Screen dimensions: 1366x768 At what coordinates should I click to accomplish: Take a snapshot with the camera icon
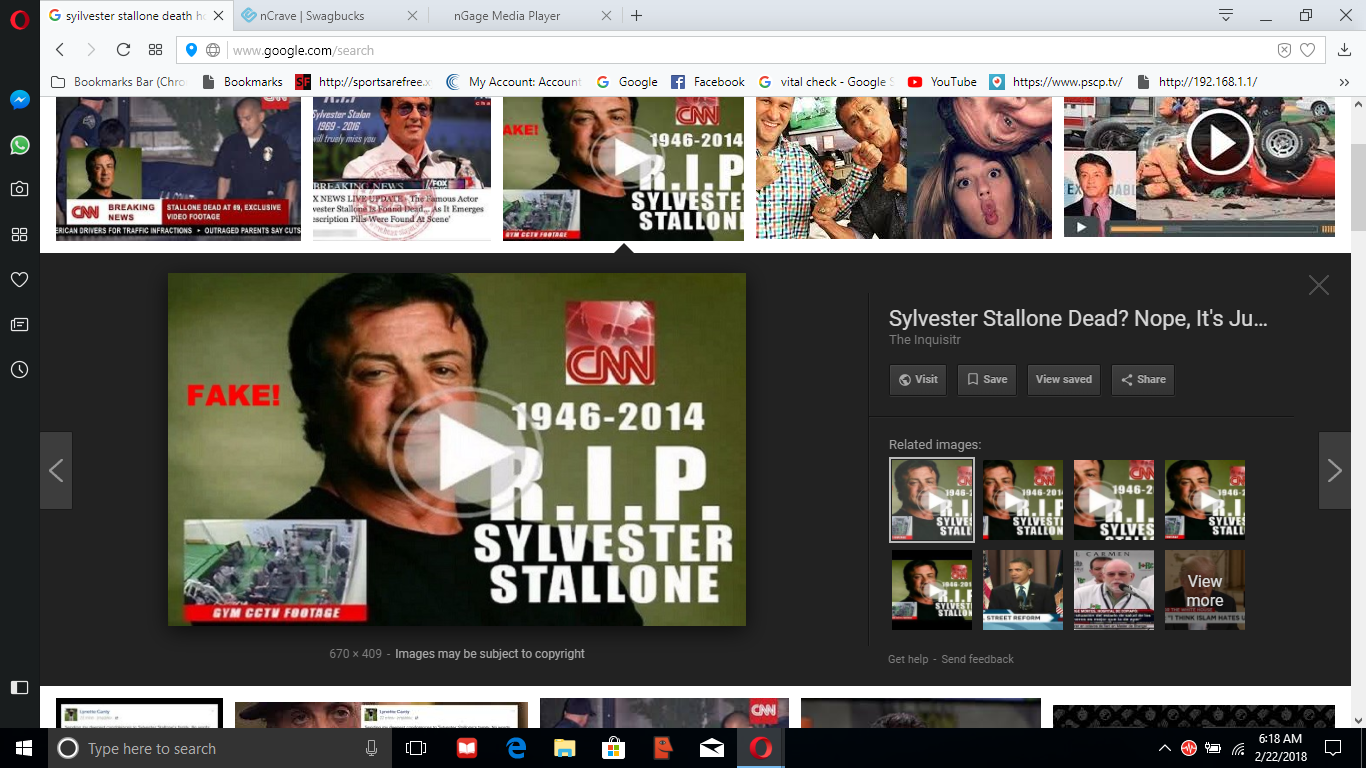pyautogui.click(x=19, y=189)
